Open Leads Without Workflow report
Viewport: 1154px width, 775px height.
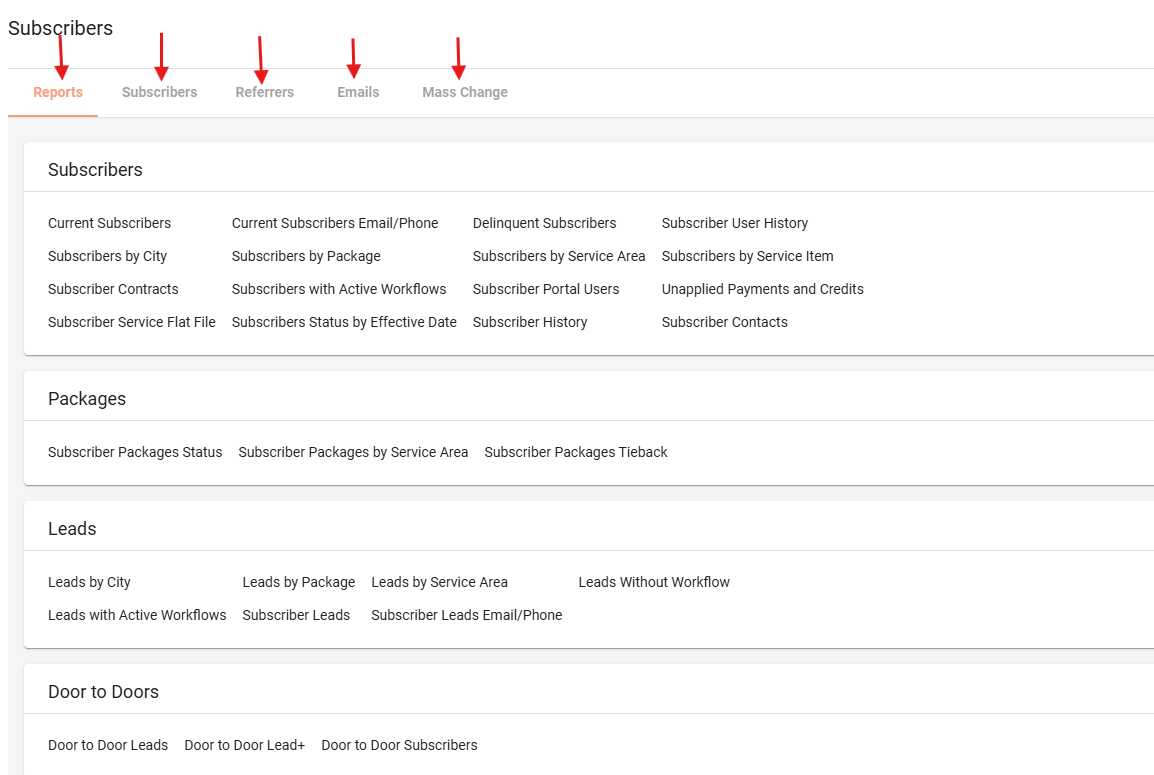coord(654,582)
